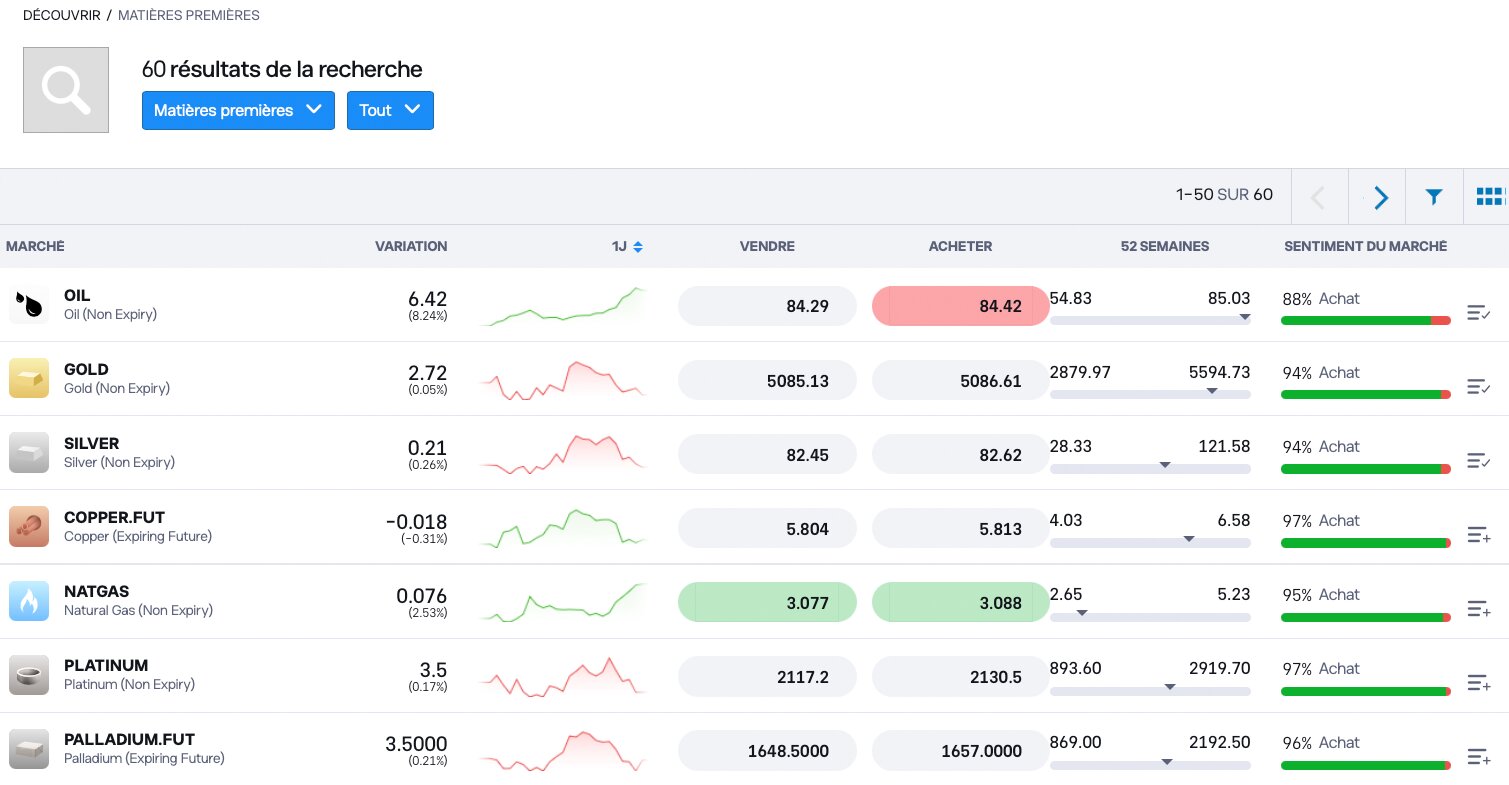Click the NATGAS flame icon
Viewport: 1509px width, 785px height.
click(x=30, y=601)
